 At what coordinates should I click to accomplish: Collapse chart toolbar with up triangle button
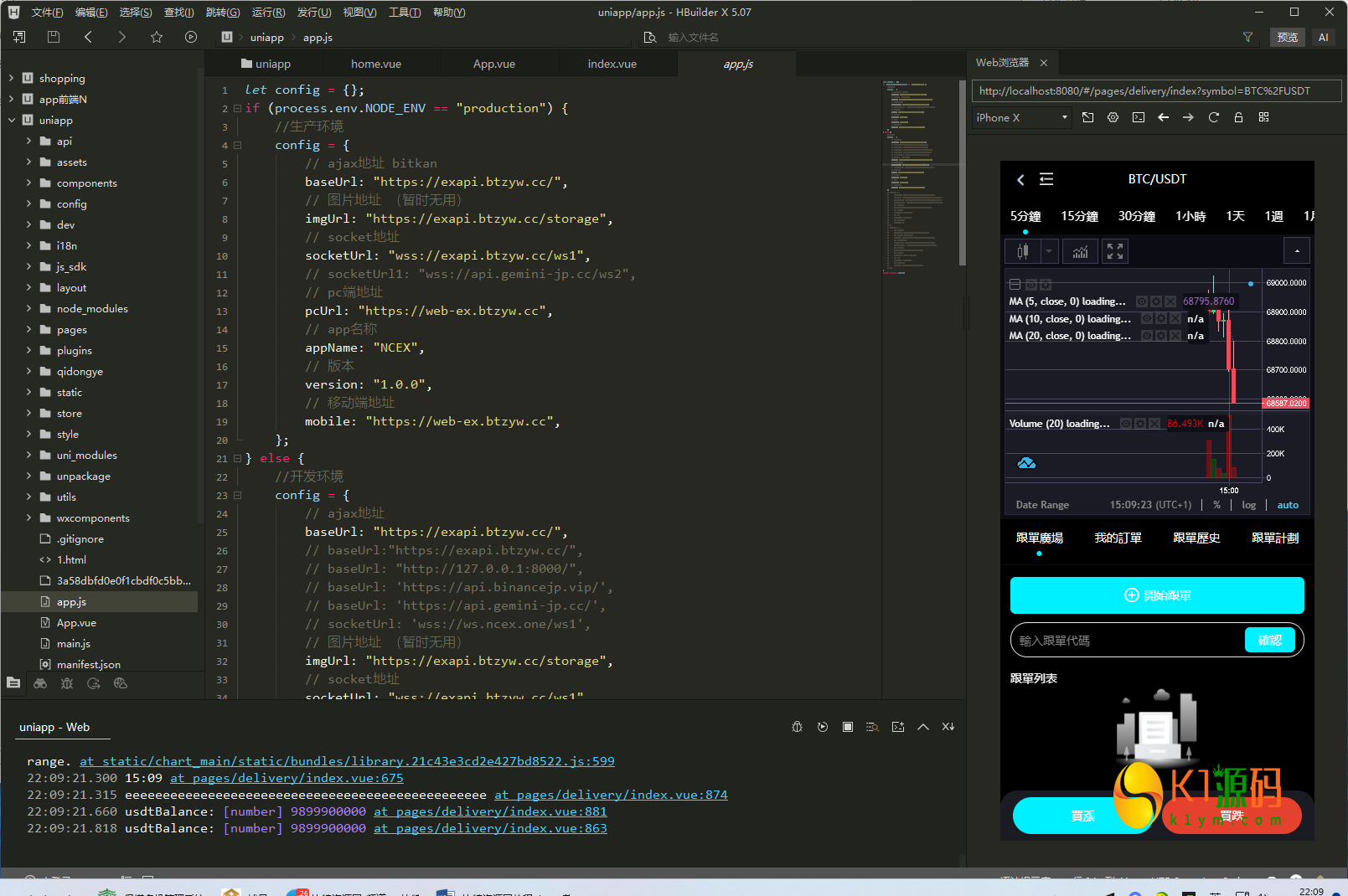[1297, 251]
